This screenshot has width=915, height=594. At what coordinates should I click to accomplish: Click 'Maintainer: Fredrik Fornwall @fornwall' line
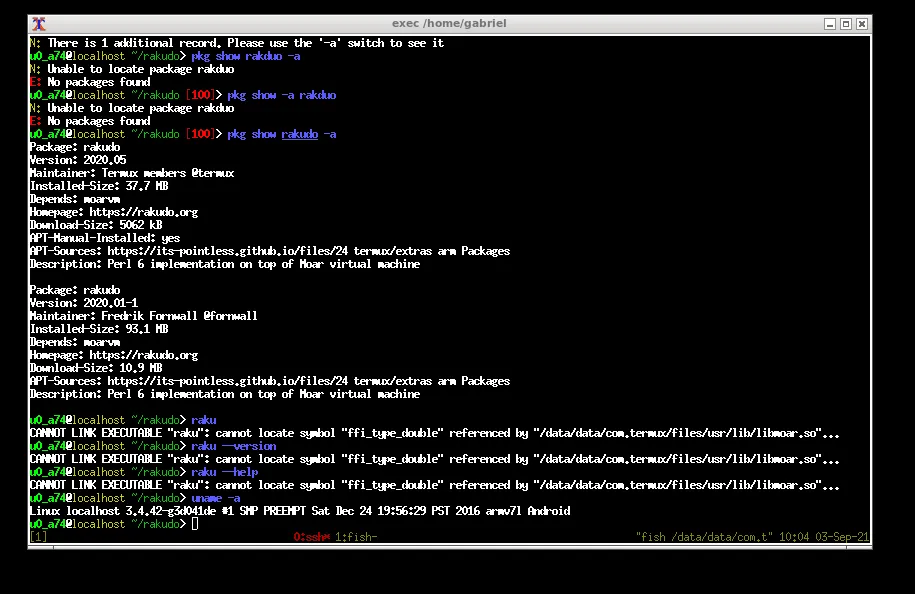coord(144,316)
